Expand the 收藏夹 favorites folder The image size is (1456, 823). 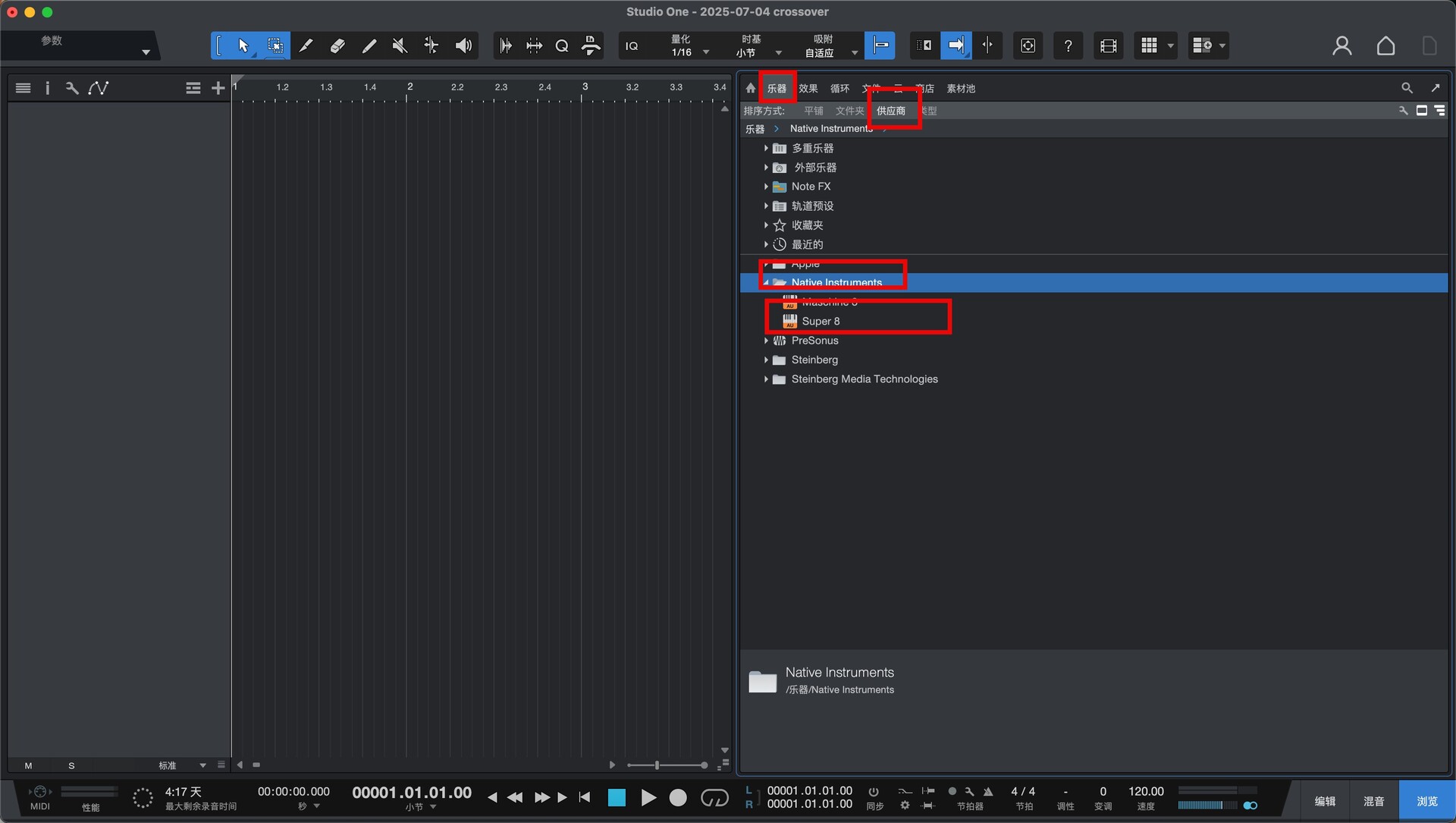click(x=766, y=225)
